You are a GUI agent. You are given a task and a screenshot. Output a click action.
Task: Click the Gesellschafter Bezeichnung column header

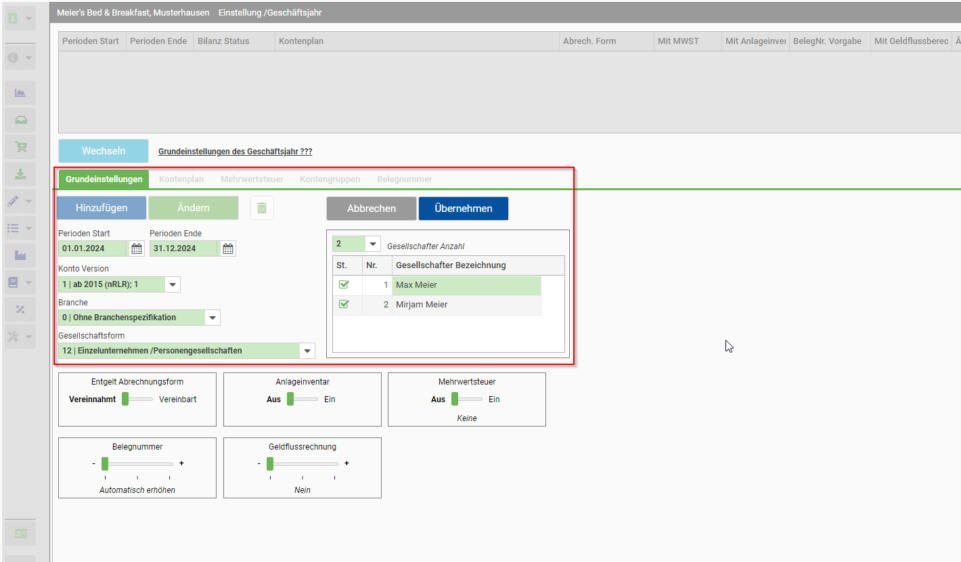coord(478,265)
